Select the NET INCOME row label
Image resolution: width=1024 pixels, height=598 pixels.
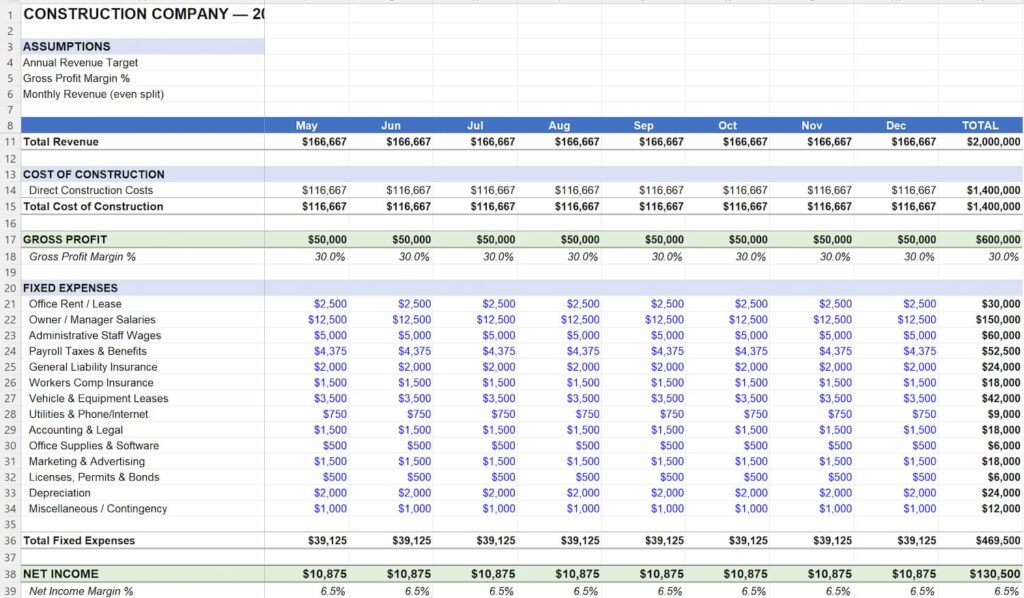[x=61, y=575]
